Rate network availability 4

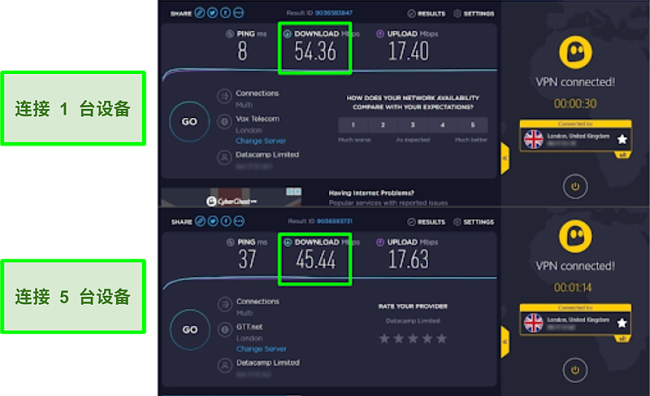[443, 125]
